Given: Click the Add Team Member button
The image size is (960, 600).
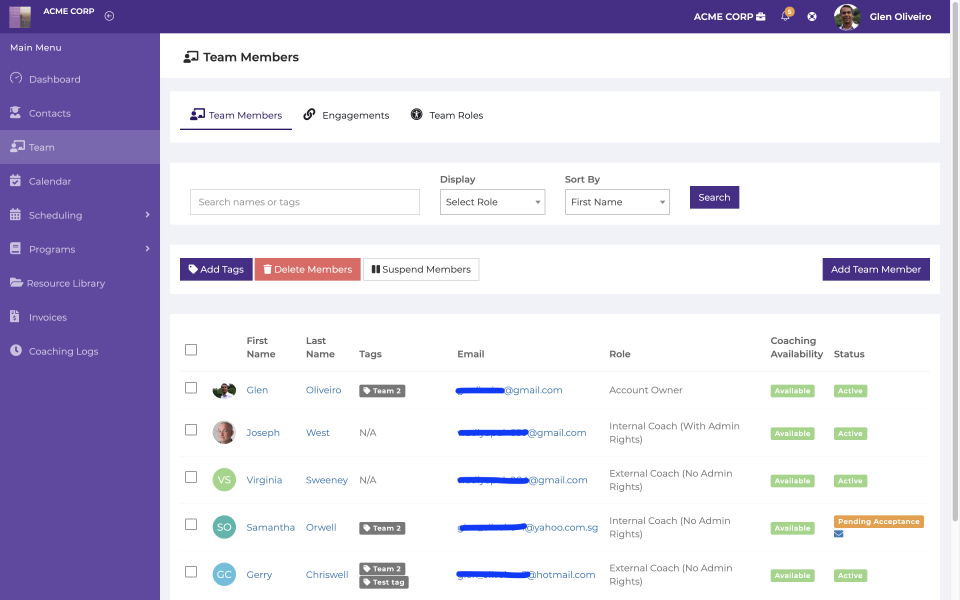Looking at the screenshot, I should click(x=876, y=269).
